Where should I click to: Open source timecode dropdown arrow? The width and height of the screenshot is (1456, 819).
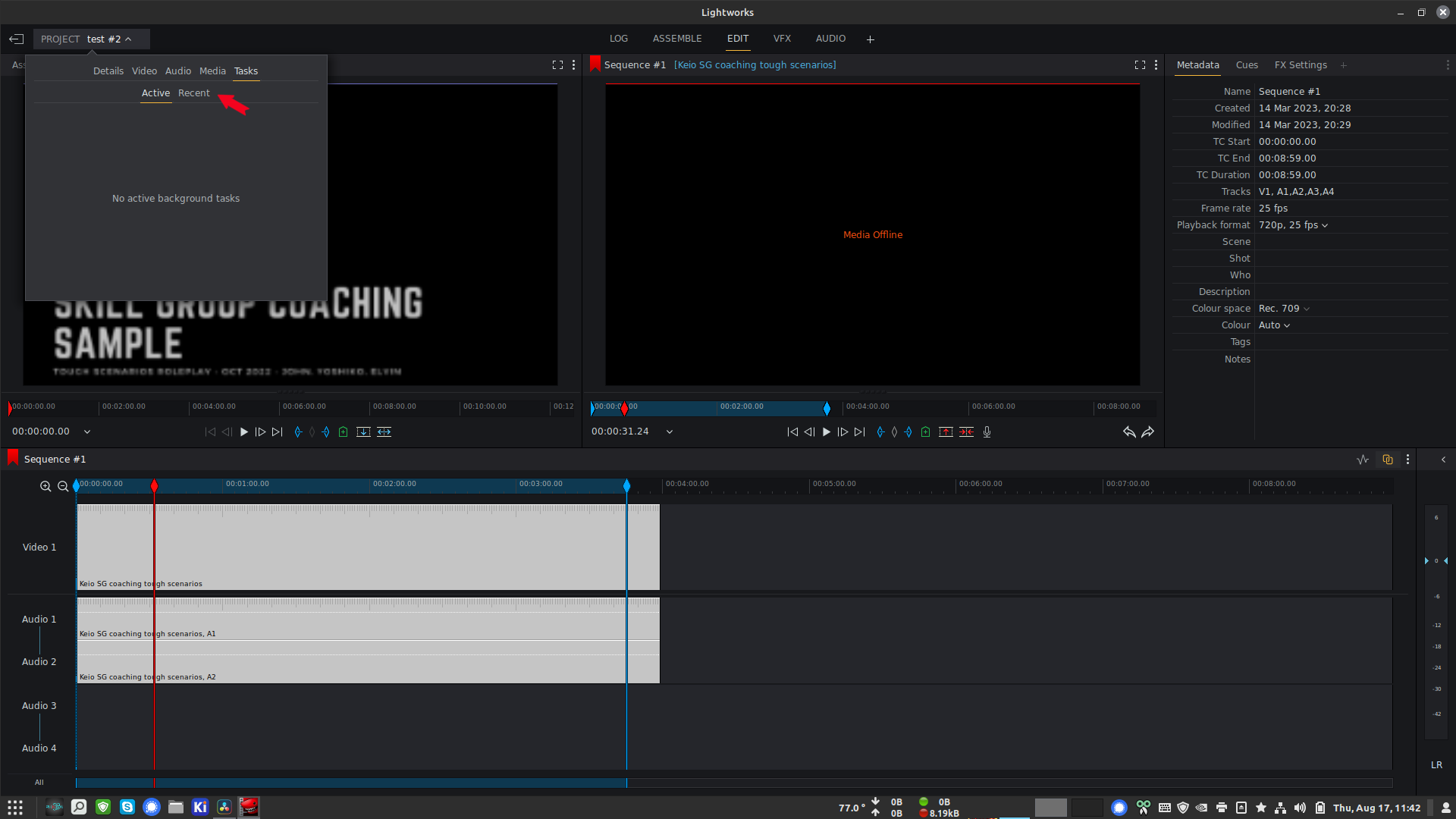pyautogui.click(x=87, y=431)
